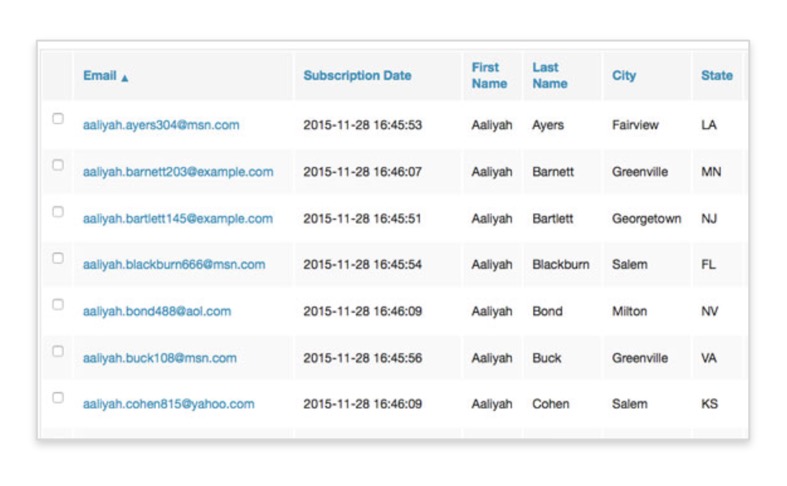This screenshot has width=787, height=486.
Task: Mark the checkbox on the Bond row
Action: tap(58, 305)
